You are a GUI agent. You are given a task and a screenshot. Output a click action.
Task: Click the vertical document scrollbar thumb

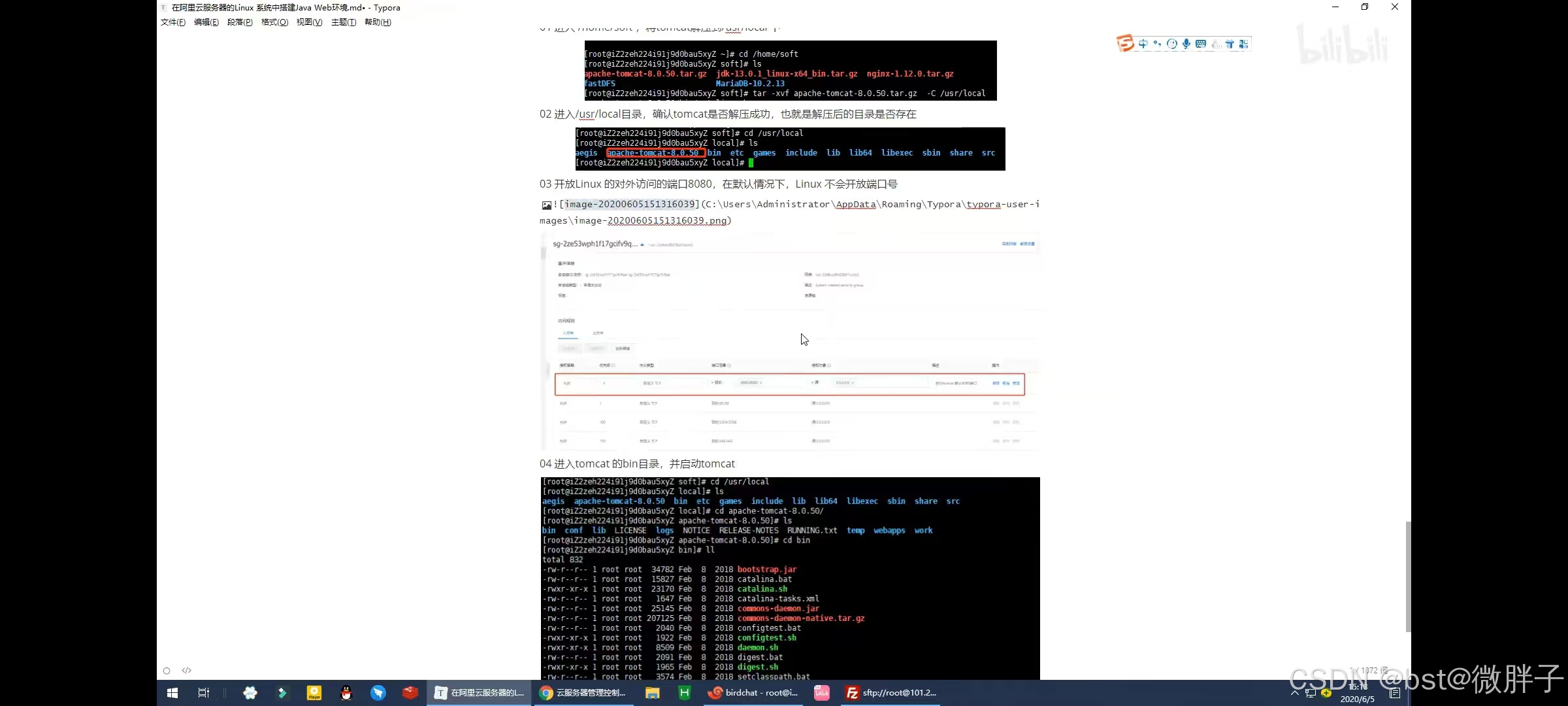(x=1408, y=575)
